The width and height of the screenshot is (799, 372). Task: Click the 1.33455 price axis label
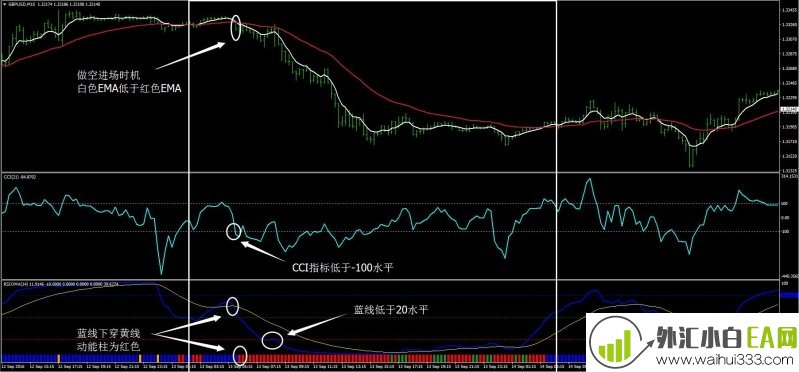789,10
